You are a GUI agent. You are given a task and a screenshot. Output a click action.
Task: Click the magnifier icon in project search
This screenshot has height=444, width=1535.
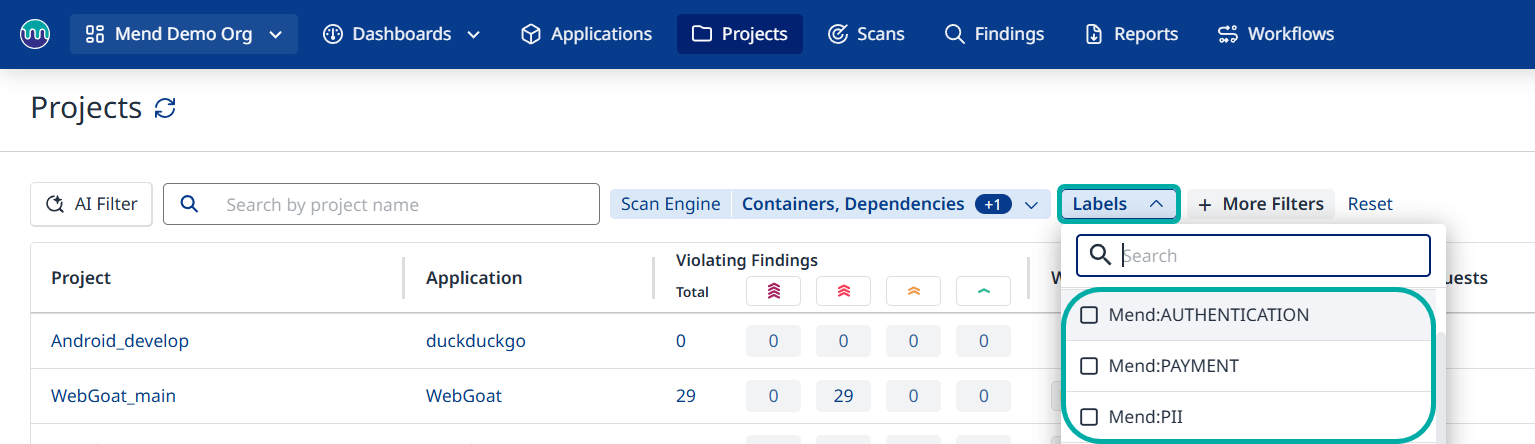[189, 204]
